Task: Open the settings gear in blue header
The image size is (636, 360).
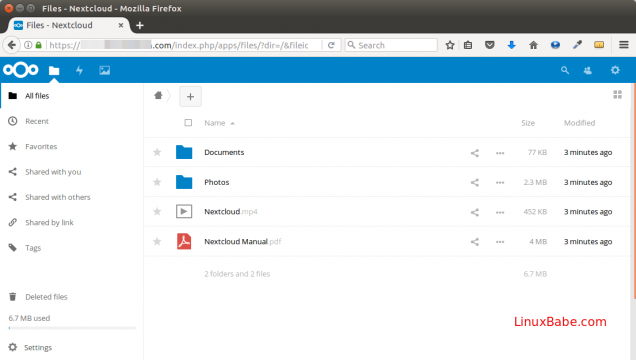Action: coord(615,70)
